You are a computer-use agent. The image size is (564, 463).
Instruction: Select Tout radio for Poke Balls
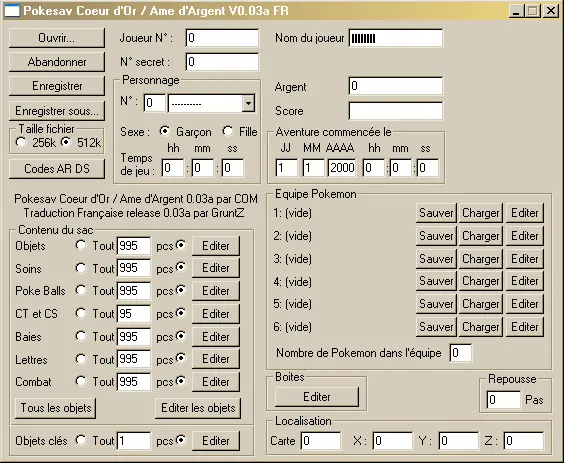tap(81, 290)
